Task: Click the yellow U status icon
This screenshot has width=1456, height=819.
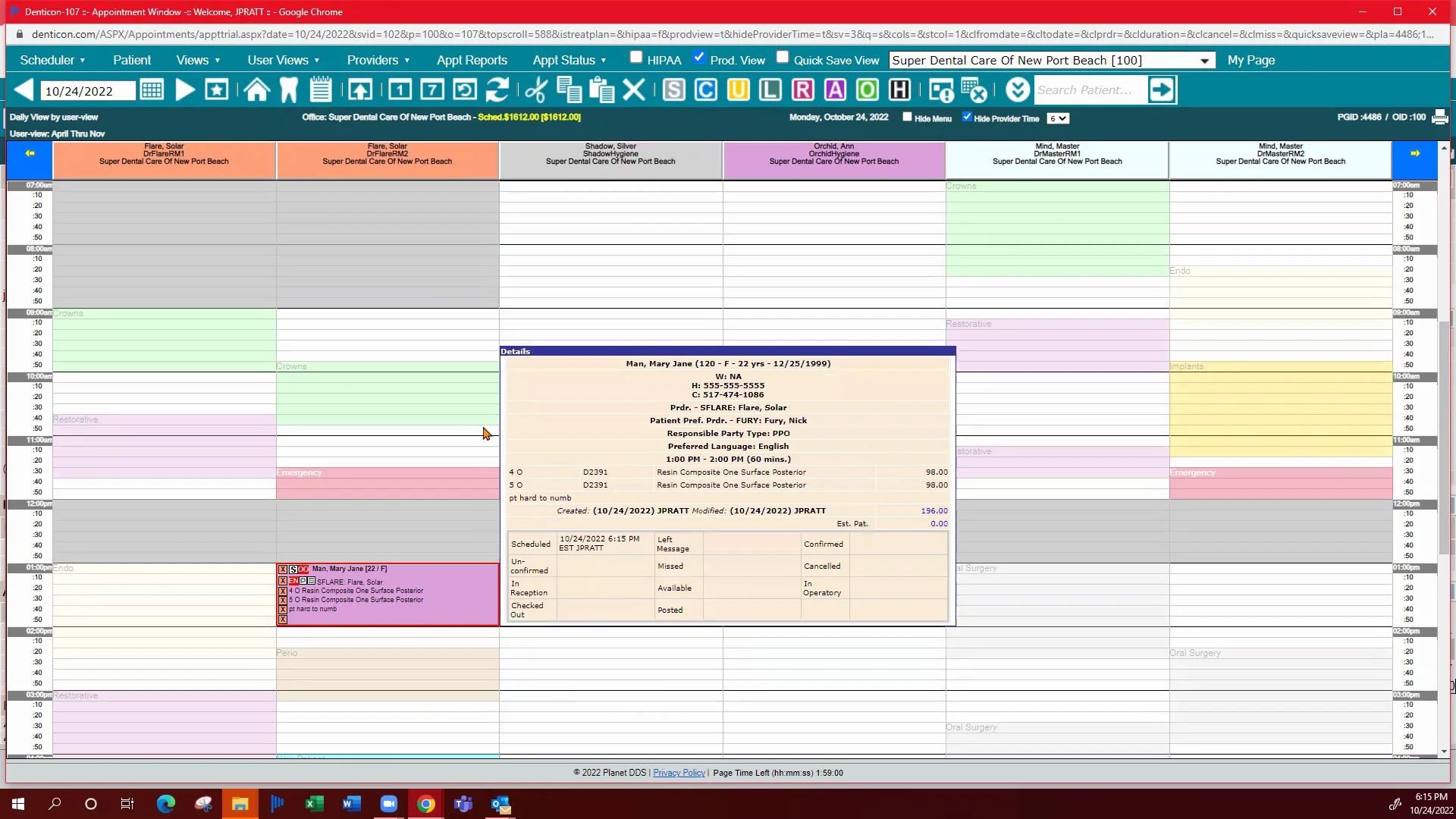Action: coord(738,90)
